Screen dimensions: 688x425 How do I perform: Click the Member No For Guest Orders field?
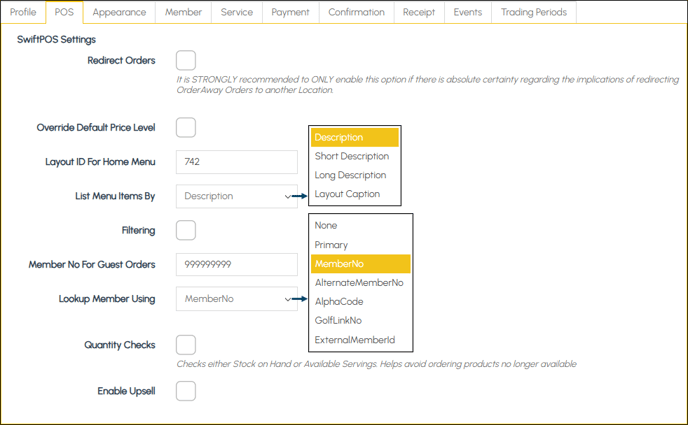click(236, 264)
